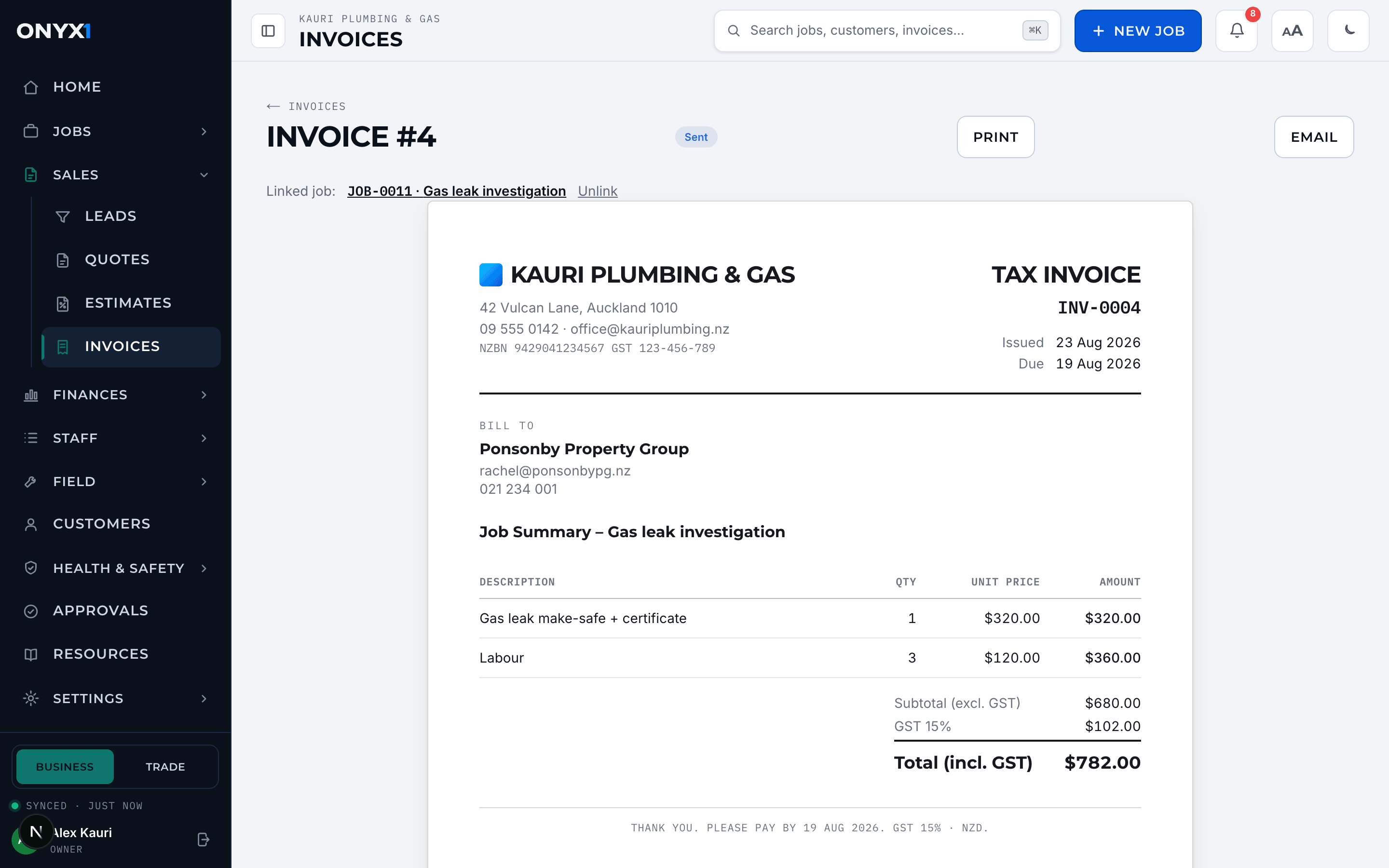Click the Estimates percent-sheet icon
Viewport: 1389px width, 868px height.
tap(63, 304)
